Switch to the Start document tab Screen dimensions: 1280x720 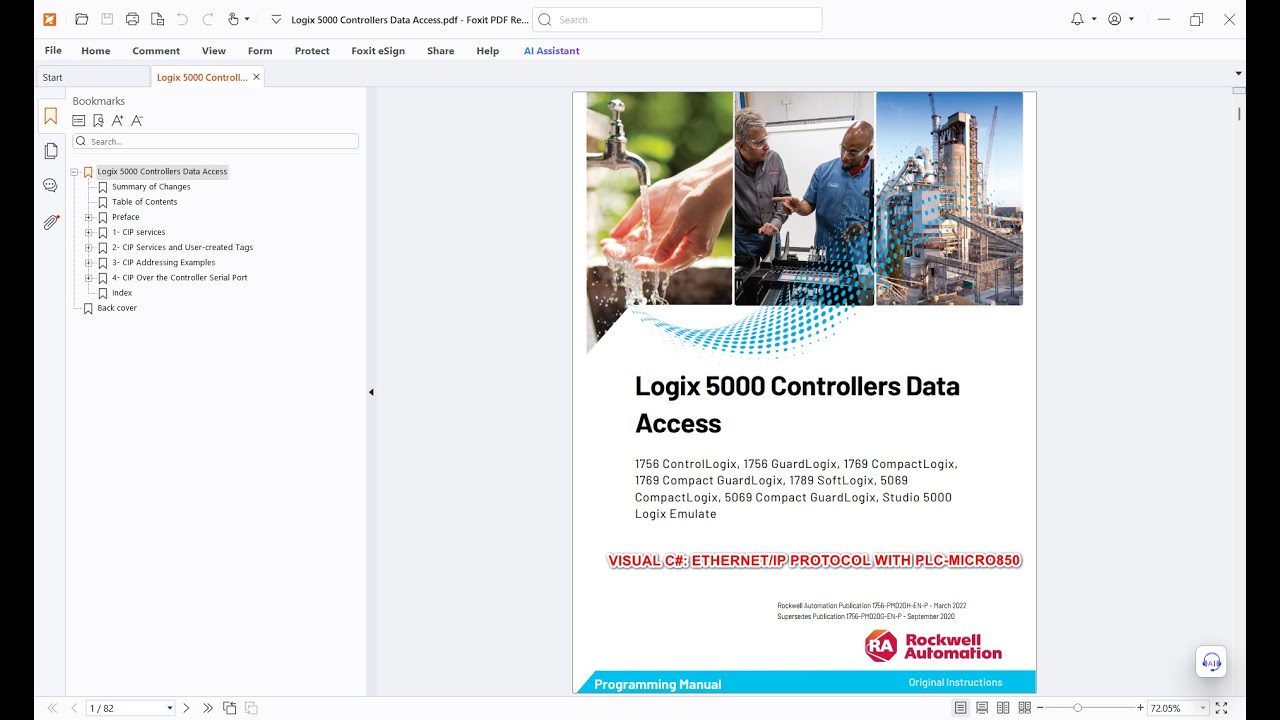pyautogui.click(x=92, y=77)
